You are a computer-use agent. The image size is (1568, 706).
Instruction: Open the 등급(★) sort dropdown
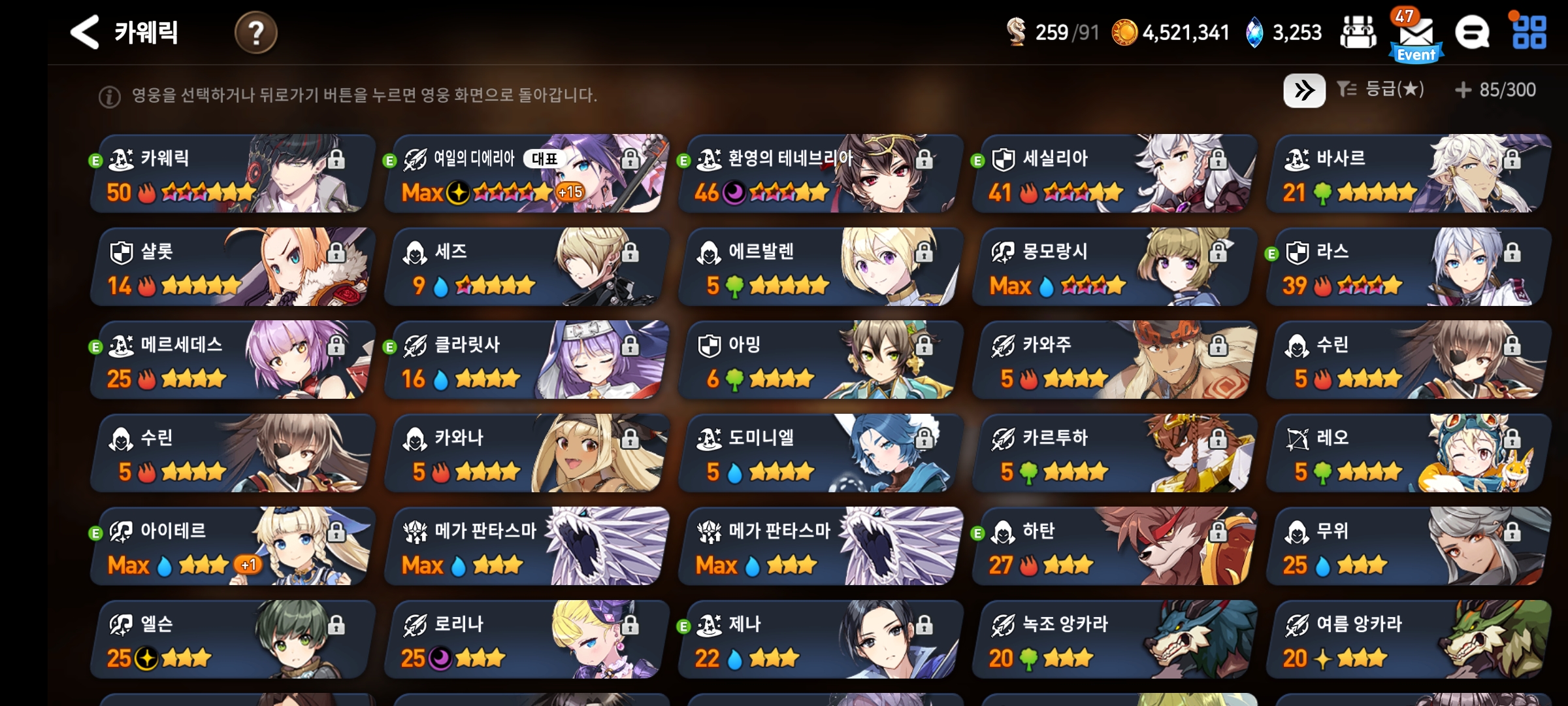coord(1380,90)
